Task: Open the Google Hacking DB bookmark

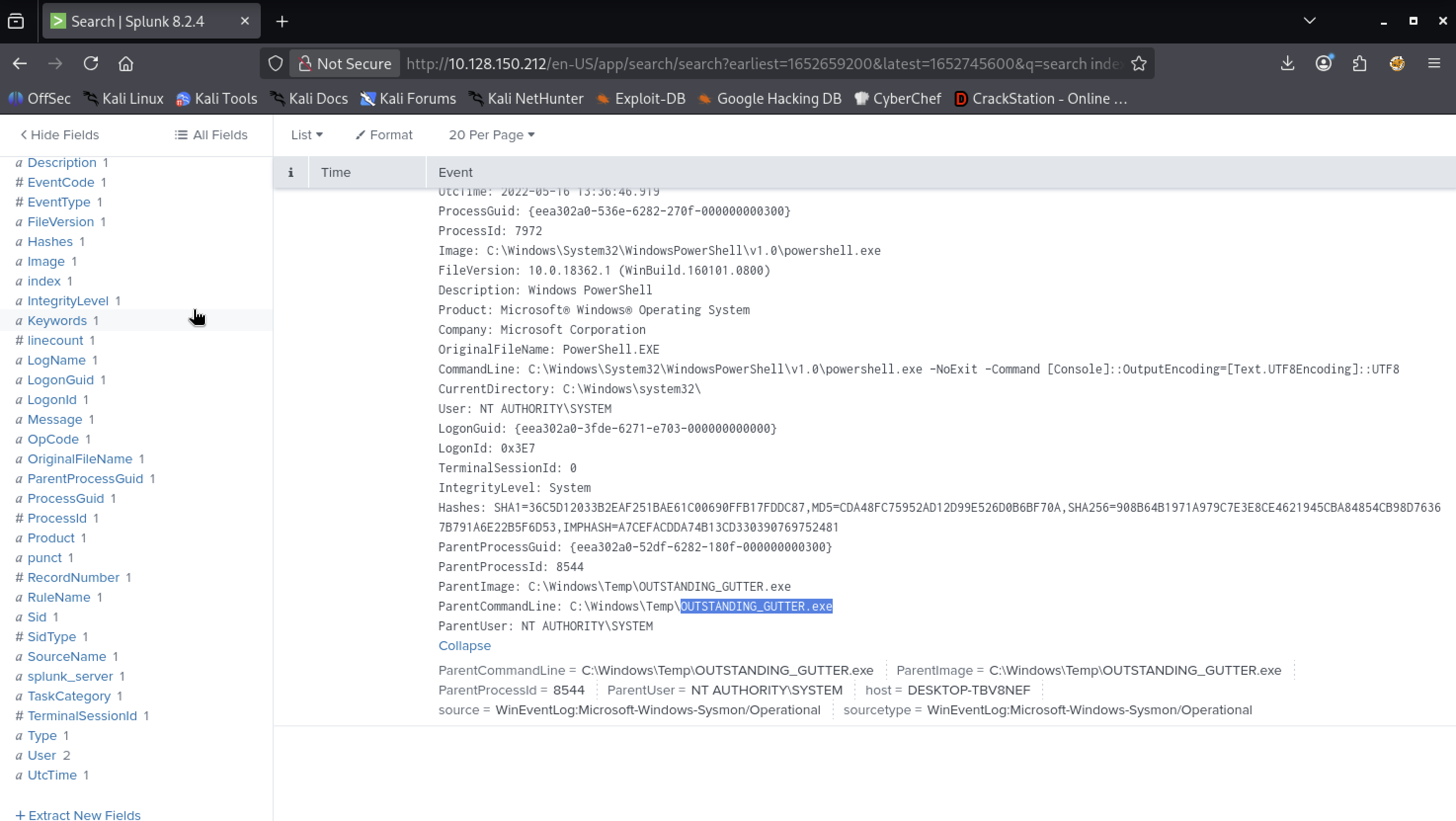Action: tap(769, 98)
